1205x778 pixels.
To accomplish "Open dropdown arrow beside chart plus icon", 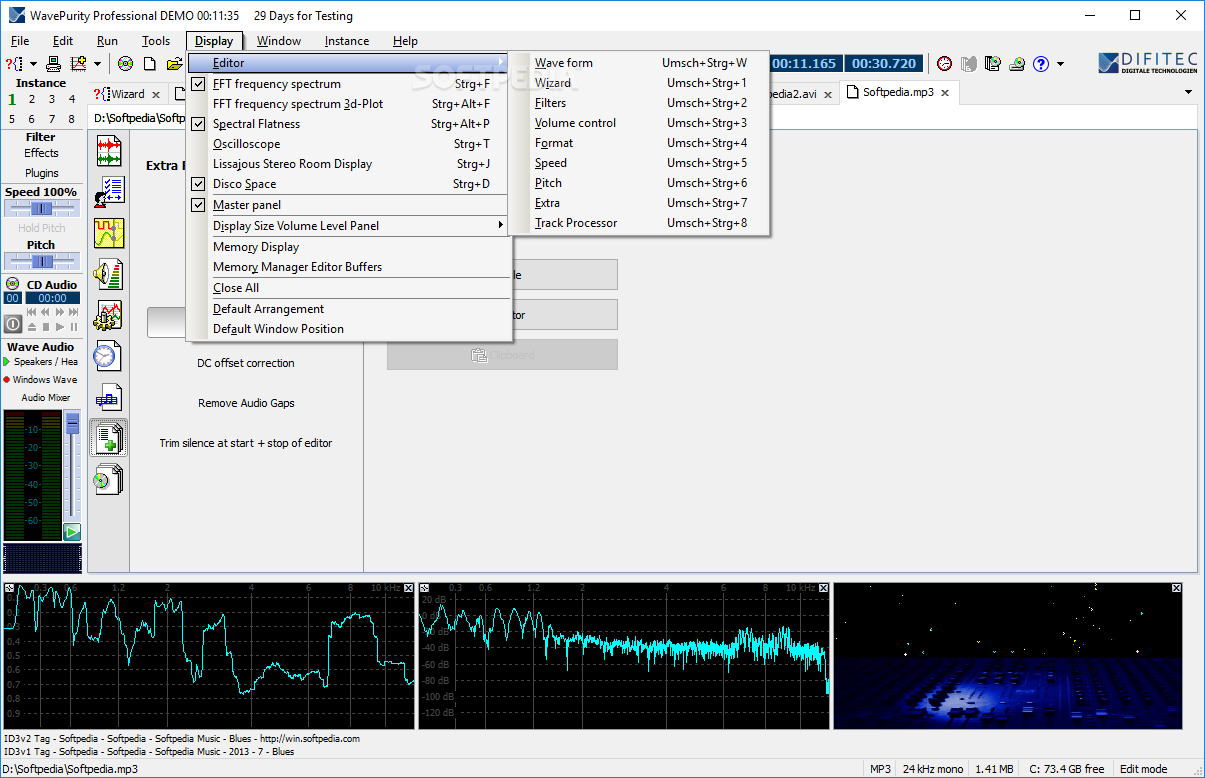I will click(x=97, y=64).
